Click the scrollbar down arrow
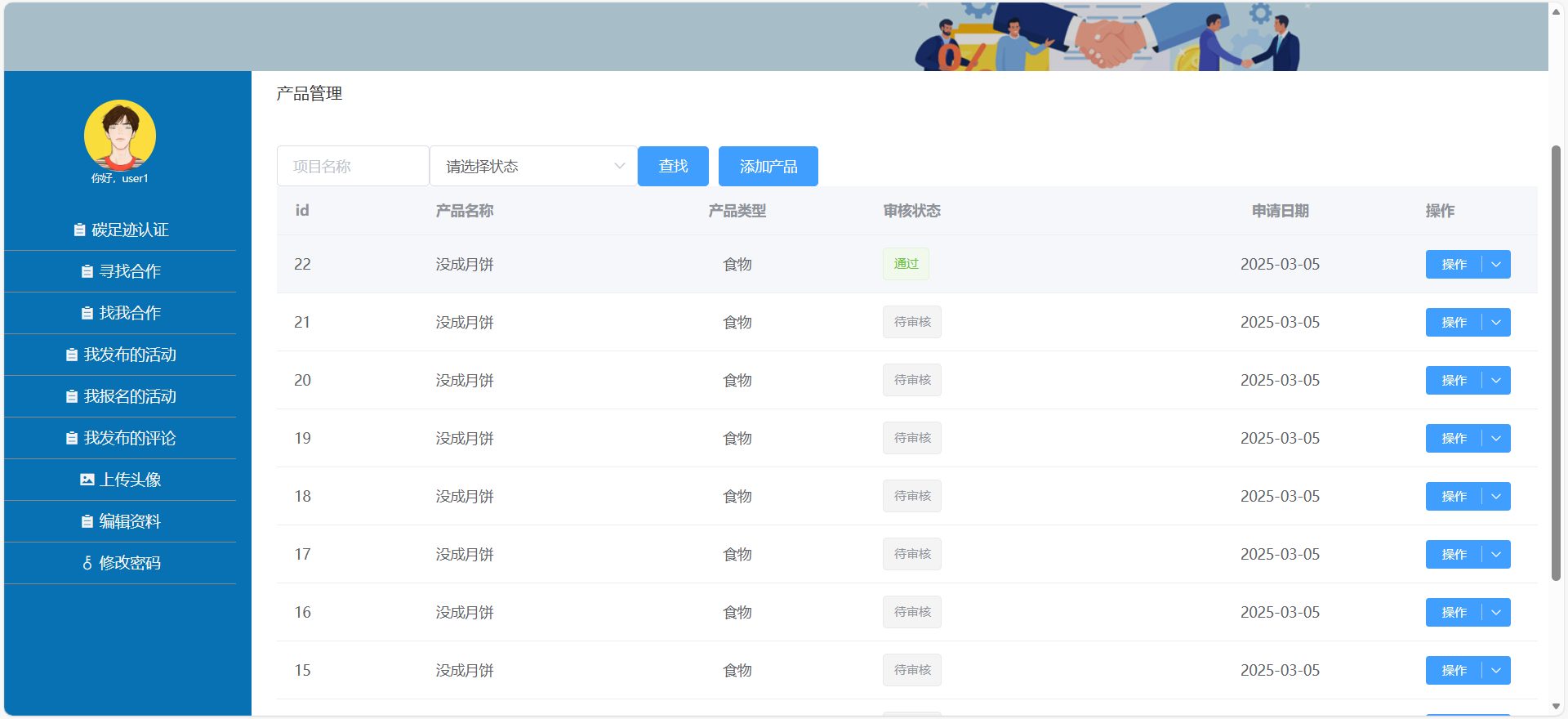 (1556, 707)
